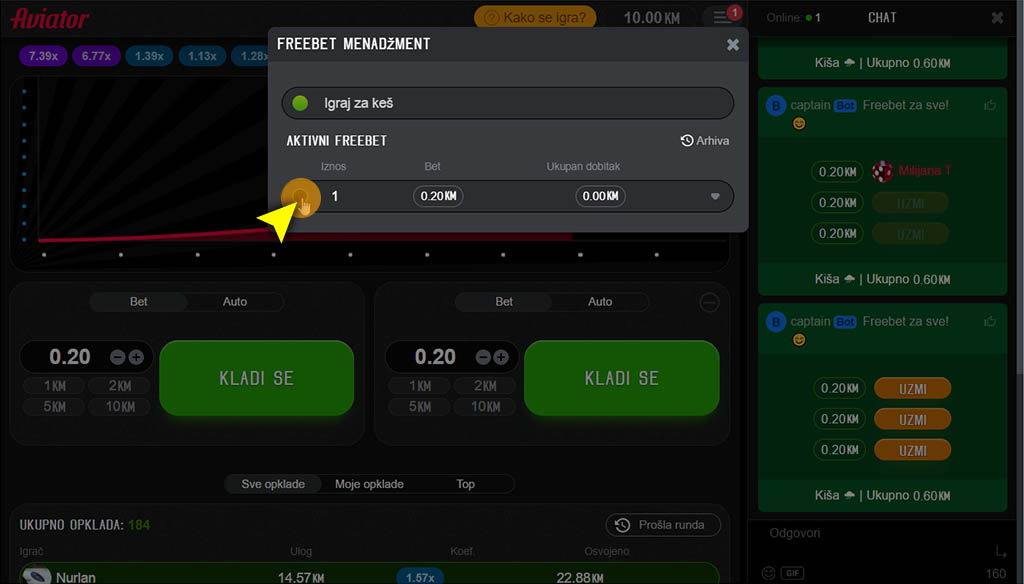Open Prošla runda history
Image resolution: width=1024 pixels, height=584 pixels.
[663, 525]
